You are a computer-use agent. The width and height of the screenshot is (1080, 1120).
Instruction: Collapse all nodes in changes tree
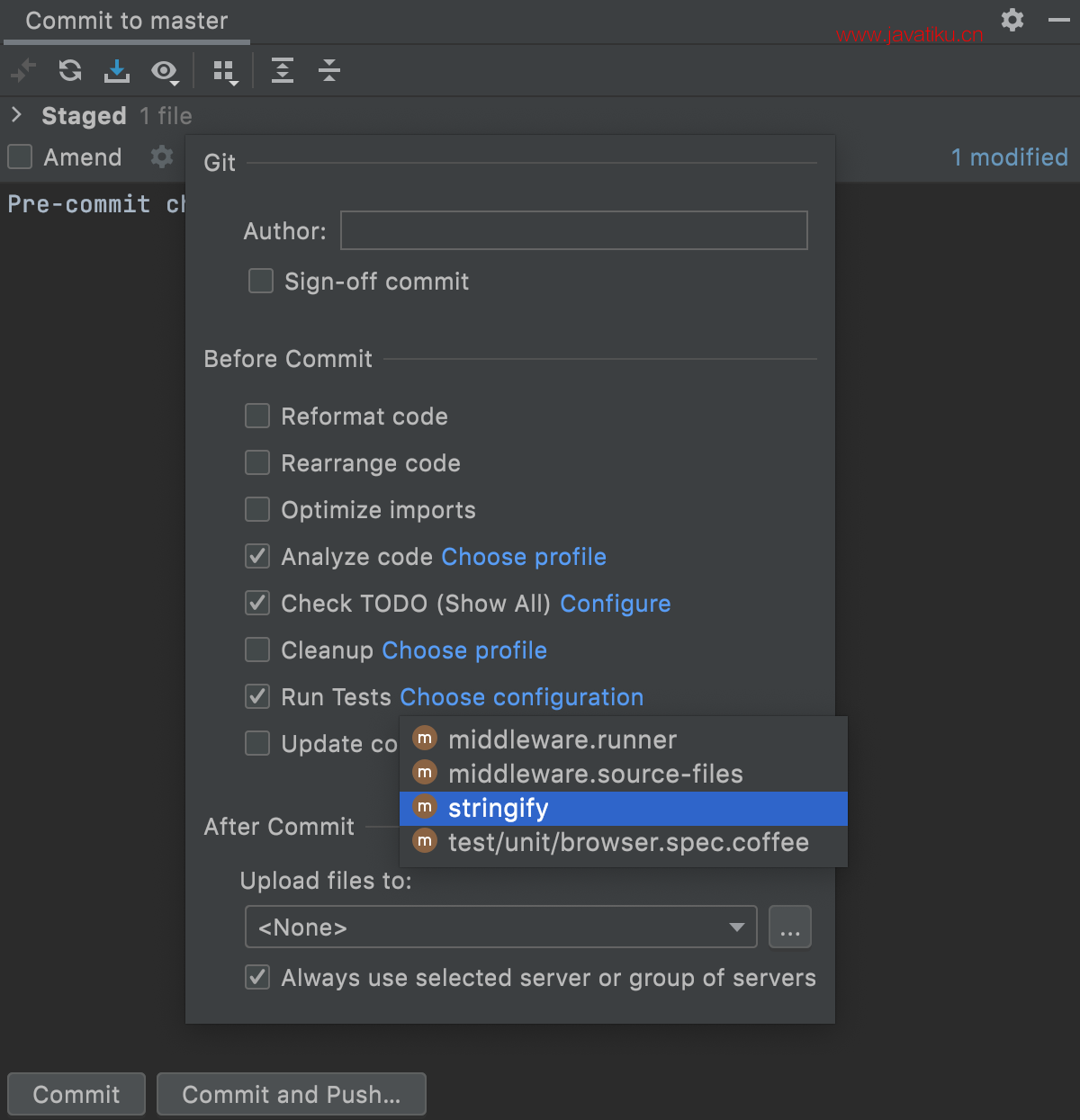[329, 70]
